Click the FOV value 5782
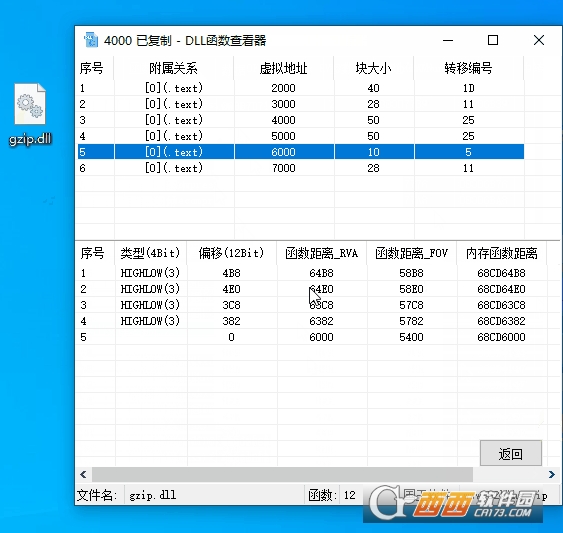563x533 pixels. pos(411,321)
